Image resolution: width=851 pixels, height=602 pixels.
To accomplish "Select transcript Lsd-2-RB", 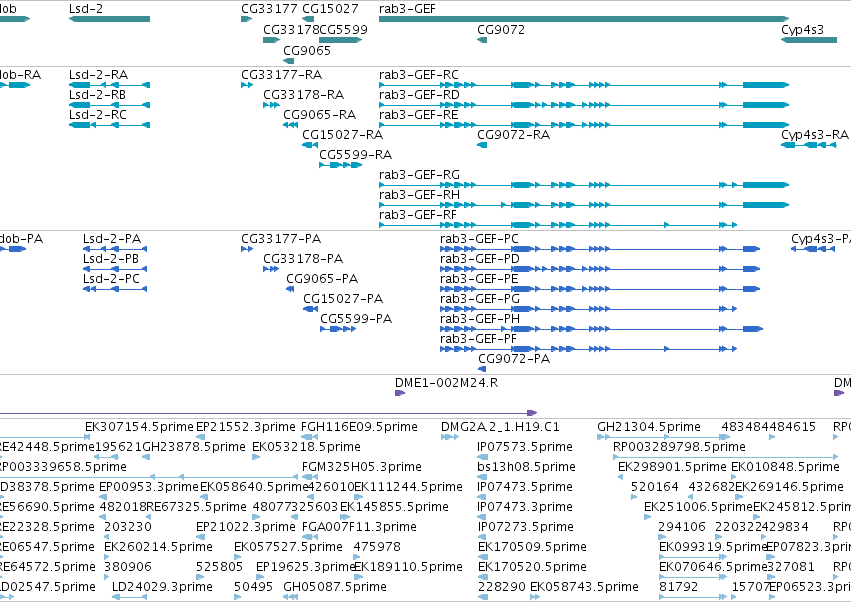I will (97, 94).
